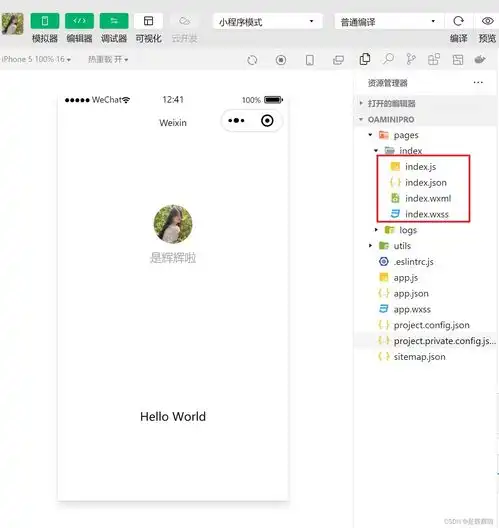Image resolution: width=499 pixels, height=528 pixels.
Task: Open the 可视化 visual layout tool
Action: tap(148, 21)
